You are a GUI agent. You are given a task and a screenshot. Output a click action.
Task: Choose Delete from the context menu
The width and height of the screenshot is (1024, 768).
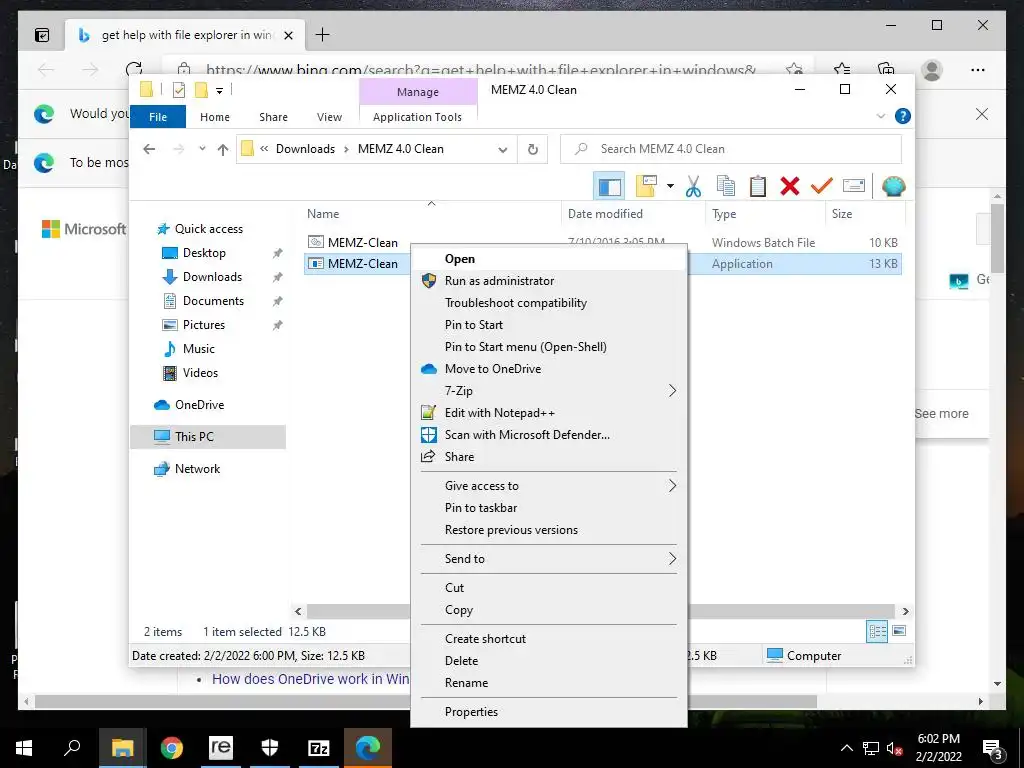(549, 661)
